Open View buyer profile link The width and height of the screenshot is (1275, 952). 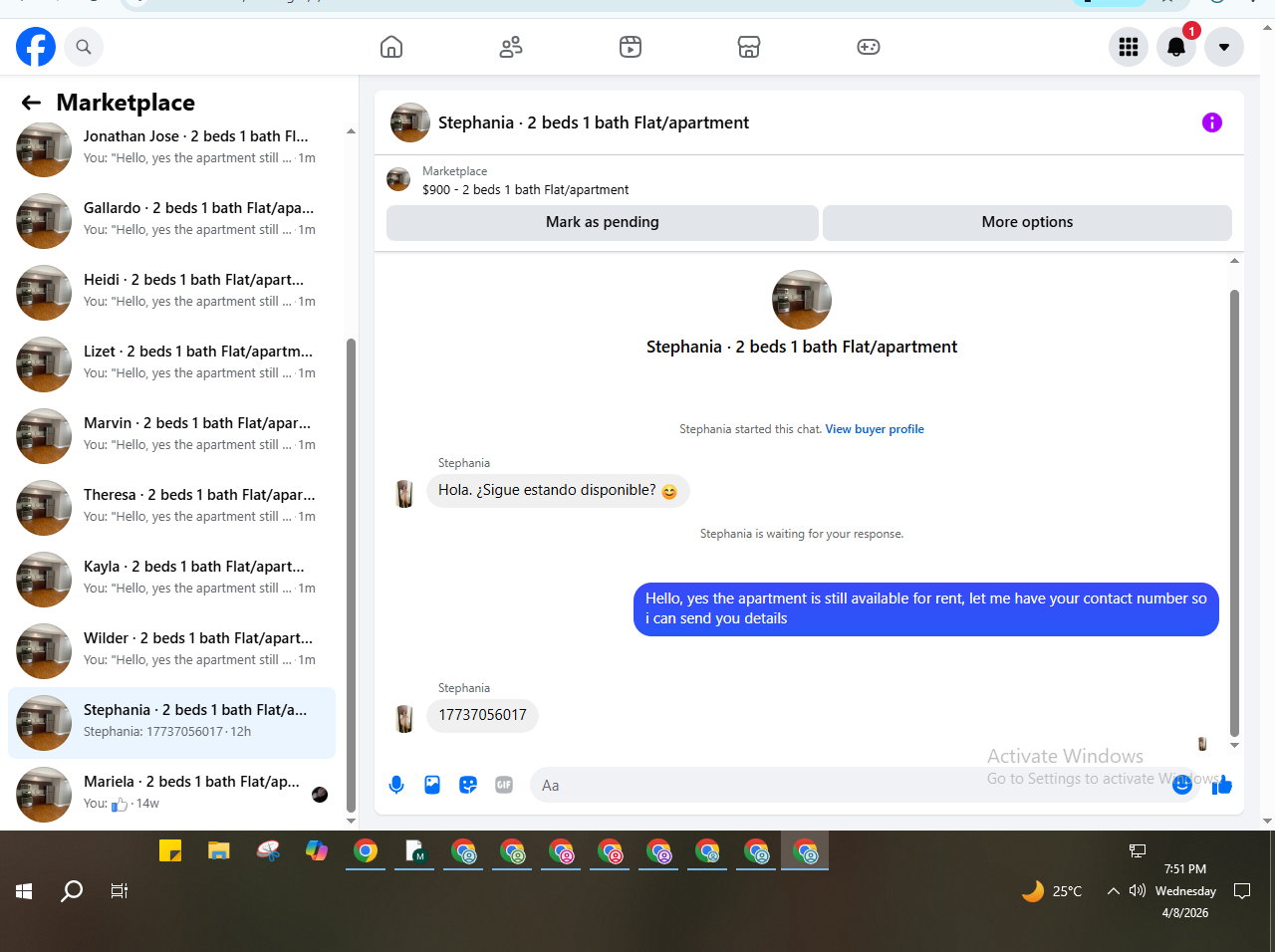tap(875, 429)
